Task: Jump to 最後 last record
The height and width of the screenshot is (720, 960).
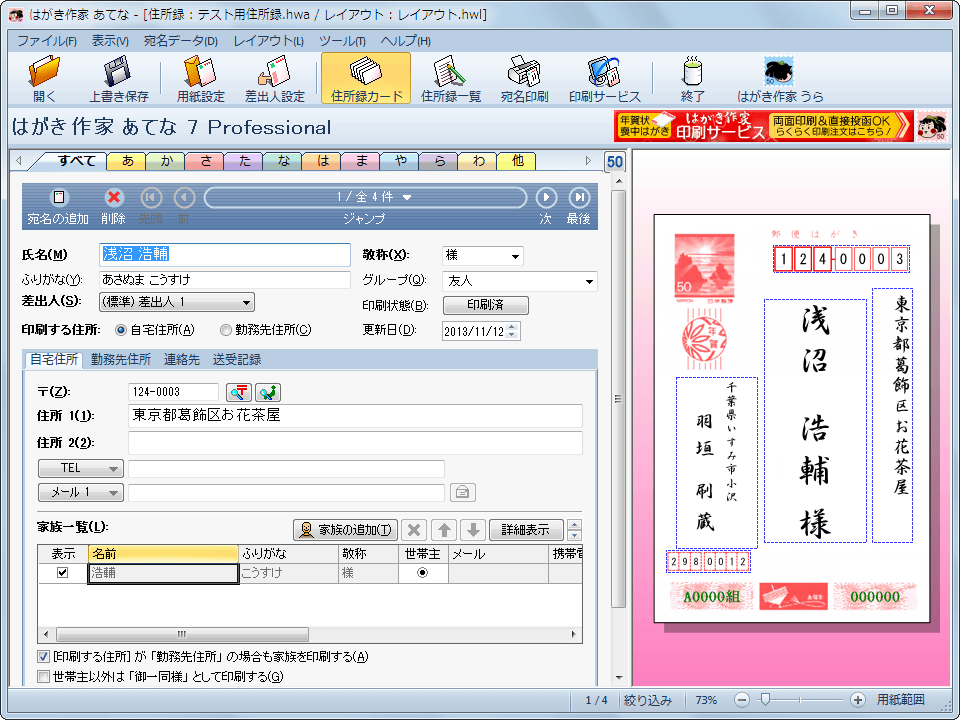Action: [x=579, y=197]
